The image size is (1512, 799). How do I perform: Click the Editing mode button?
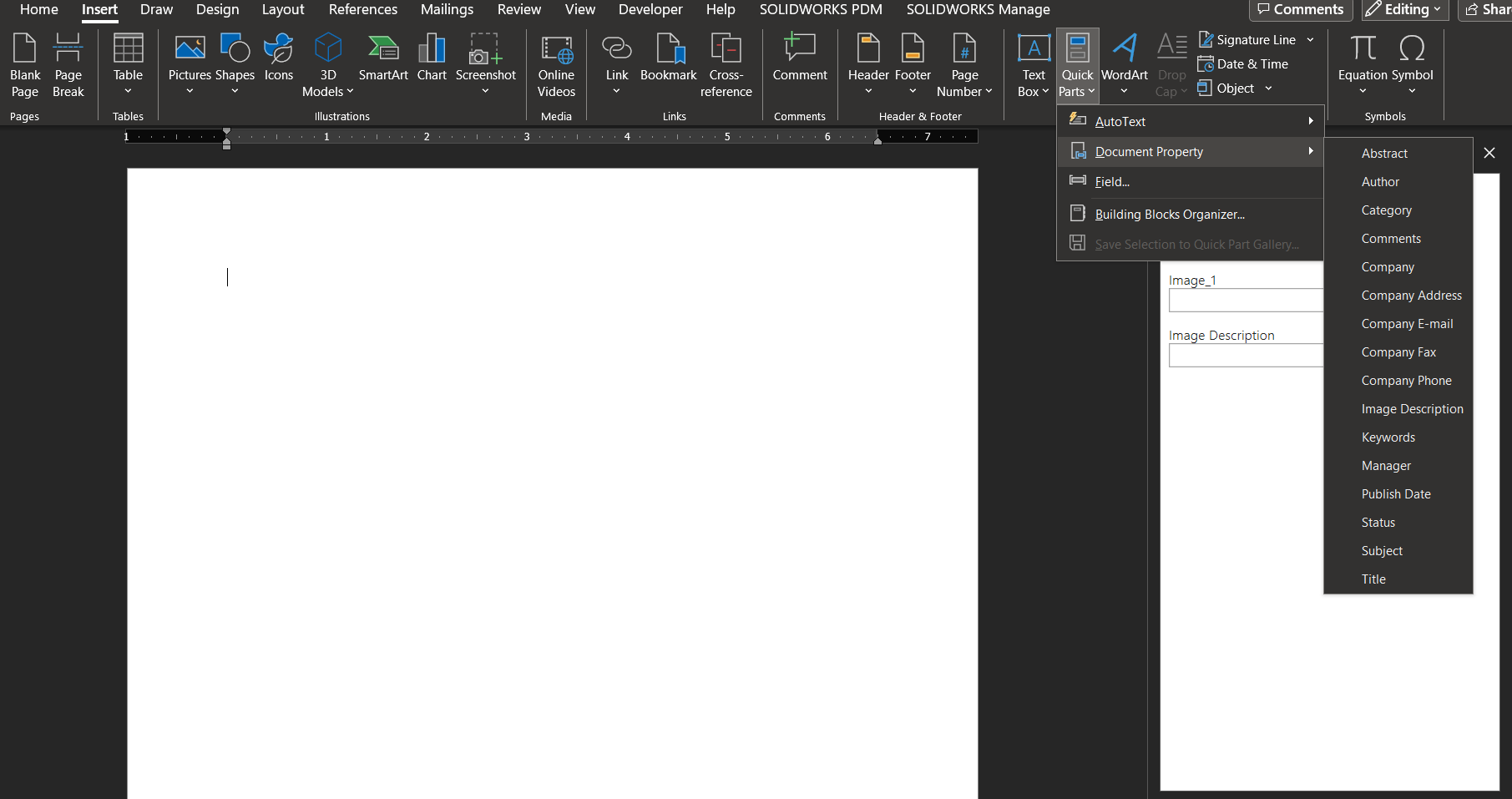coord(1403,10)
